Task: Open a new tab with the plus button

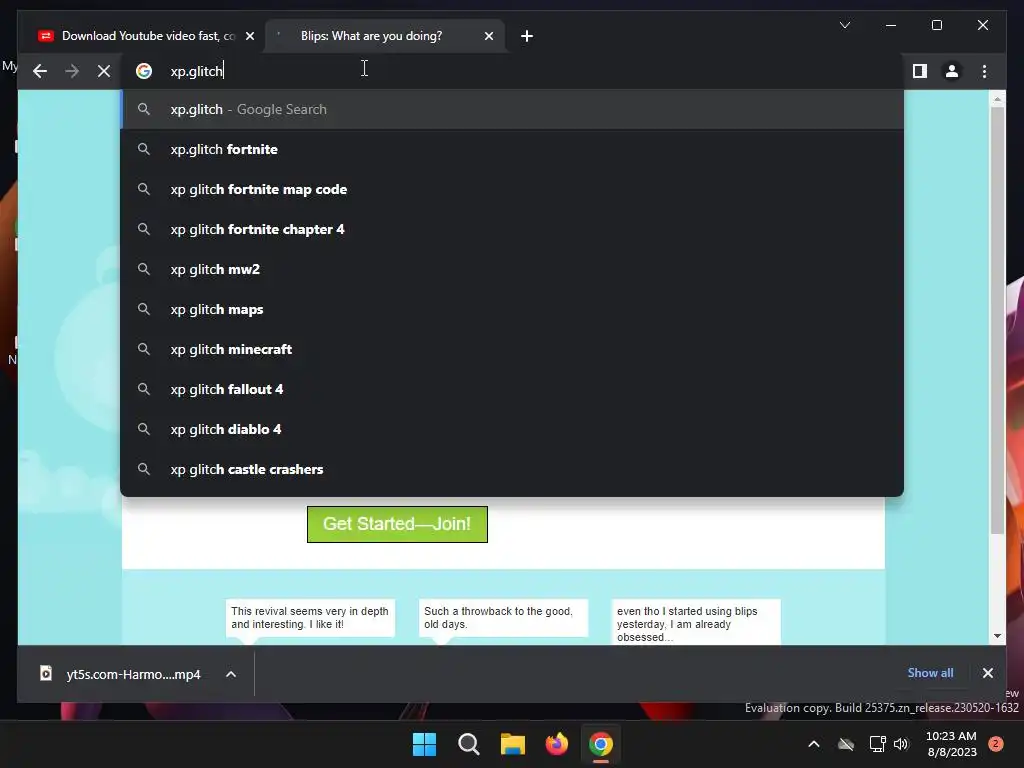Action: [526, 36]
